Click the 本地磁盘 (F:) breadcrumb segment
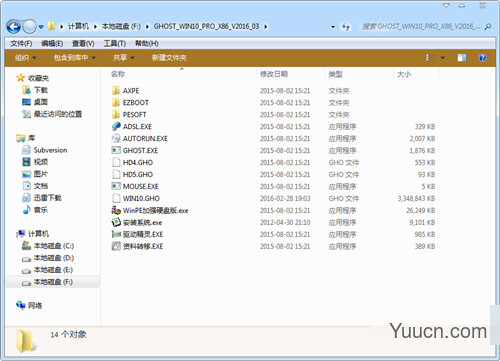 tap(121, 26)
